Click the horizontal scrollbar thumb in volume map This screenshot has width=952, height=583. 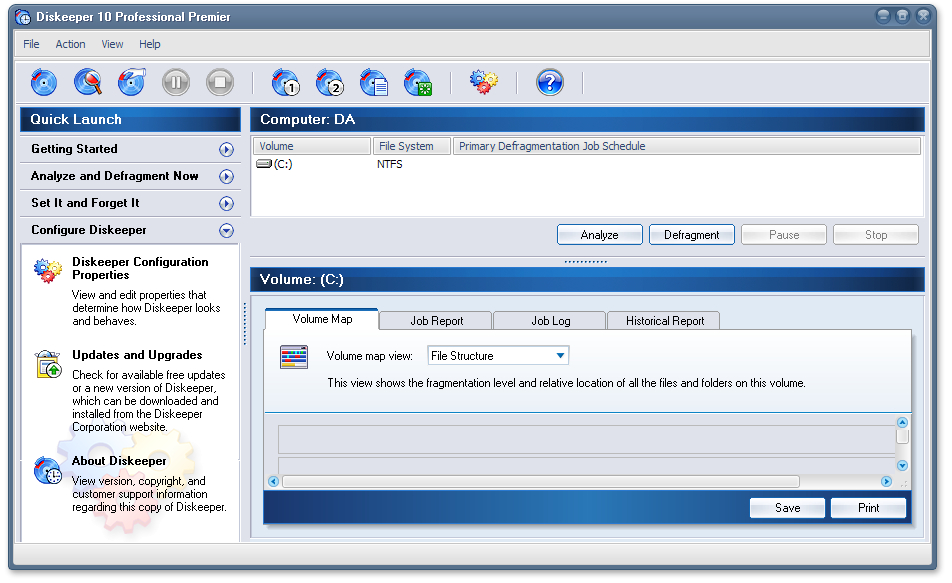coord(540,482)
